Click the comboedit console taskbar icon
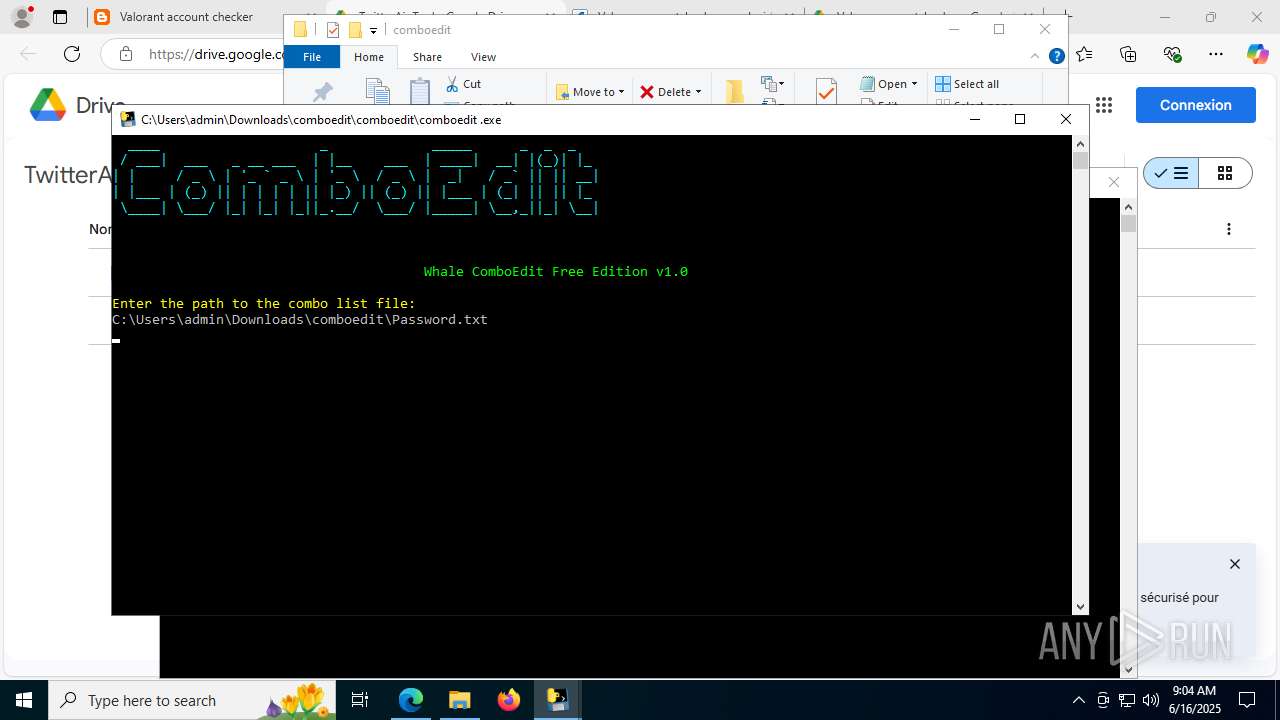 [557, 700]
